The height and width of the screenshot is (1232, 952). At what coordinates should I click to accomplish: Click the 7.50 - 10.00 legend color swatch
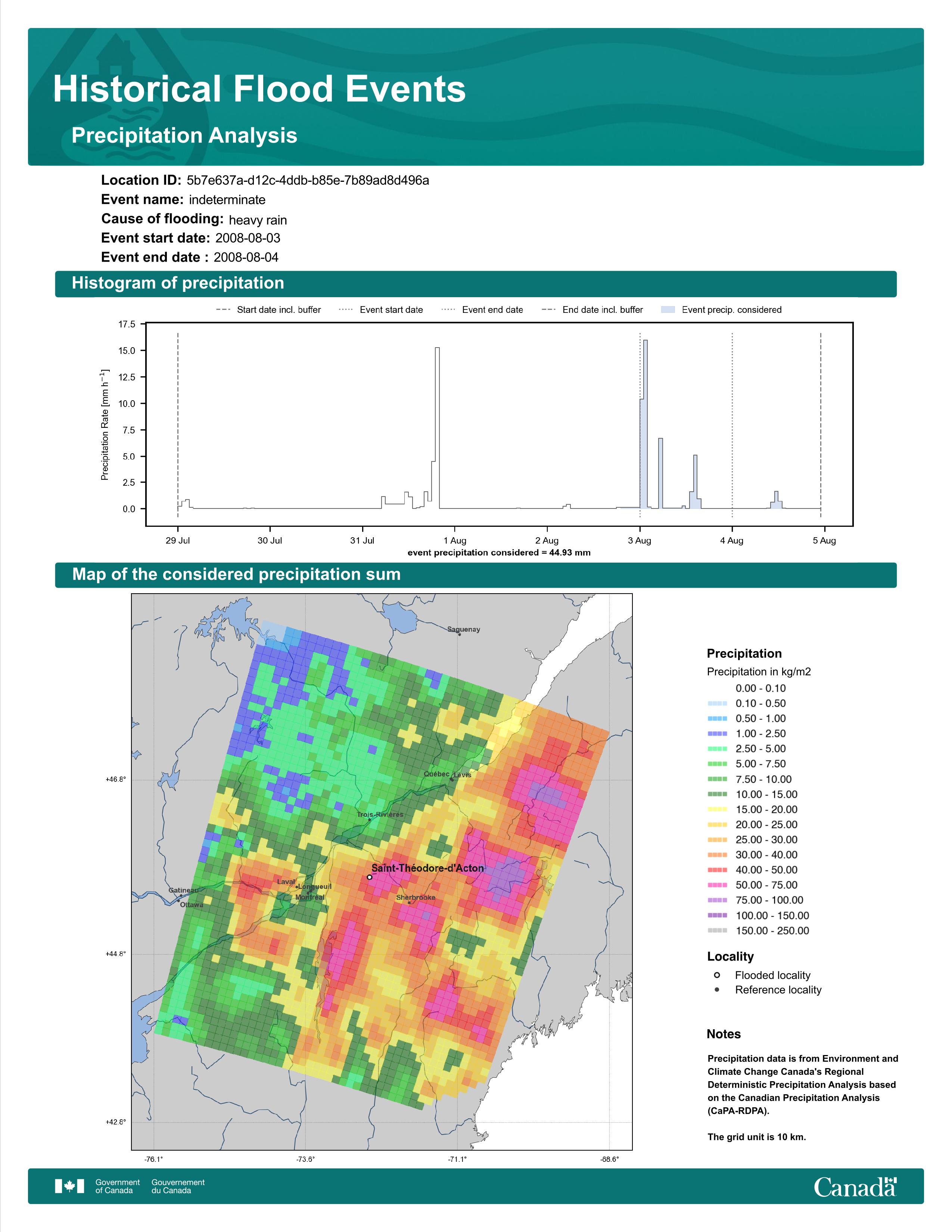point(718,779)
